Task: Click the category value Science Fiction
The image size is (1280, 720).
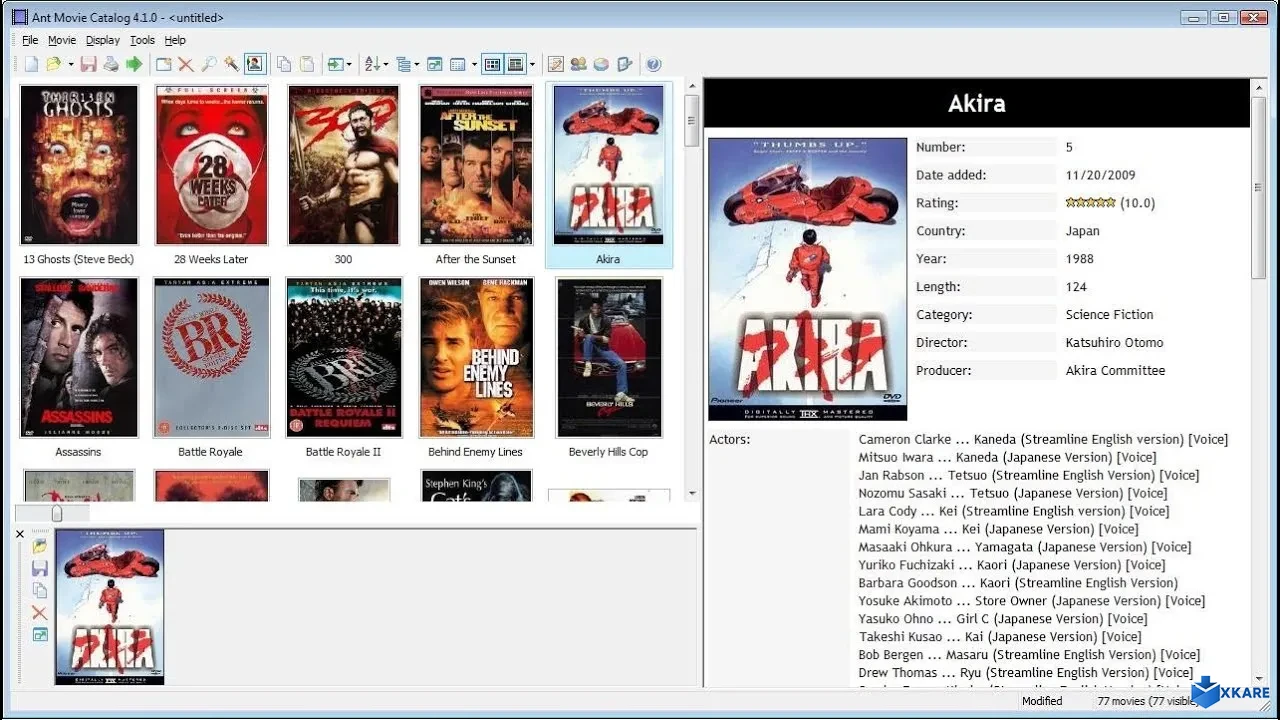Action: pos(1109,314)
